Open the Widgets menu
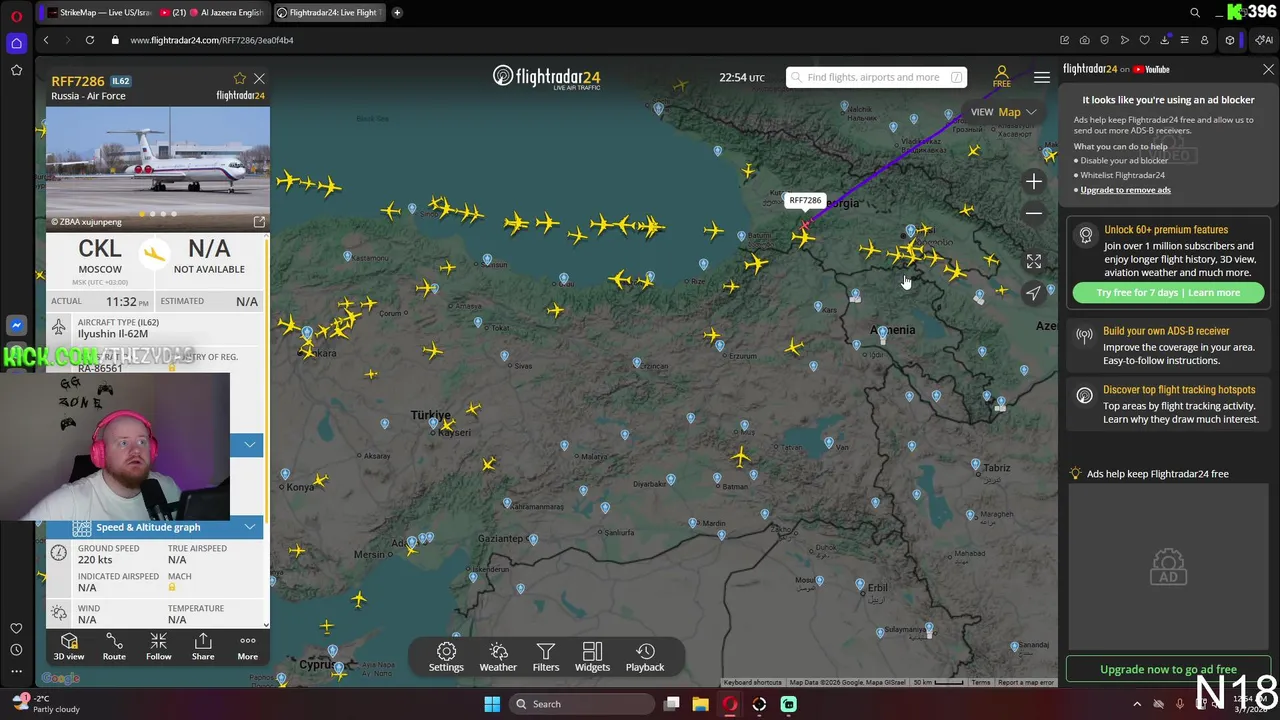The image size is (1280, 720). (592, 657)
